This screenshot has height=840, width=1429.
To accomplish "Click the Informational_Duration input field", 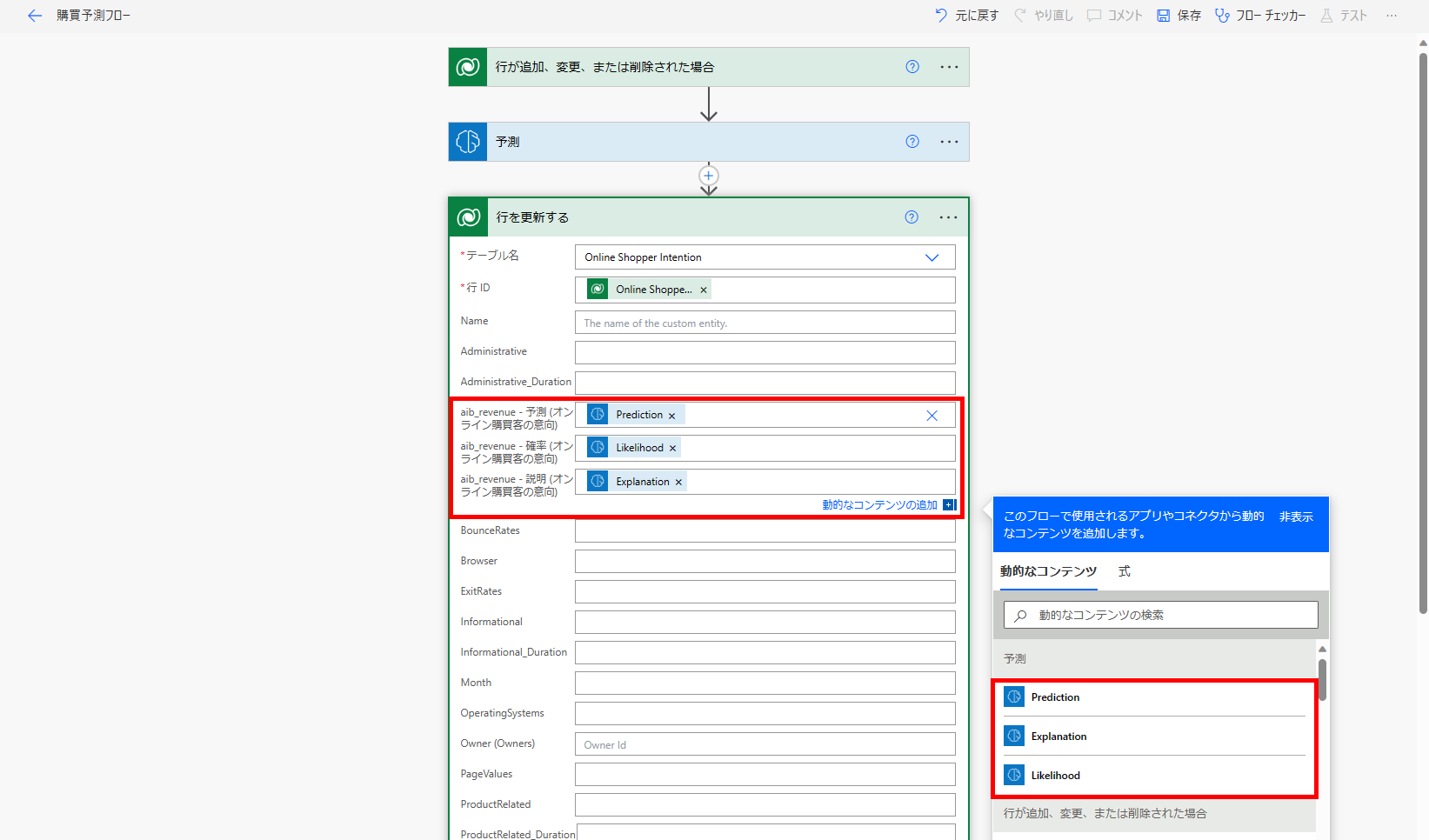I will (765, 652).
